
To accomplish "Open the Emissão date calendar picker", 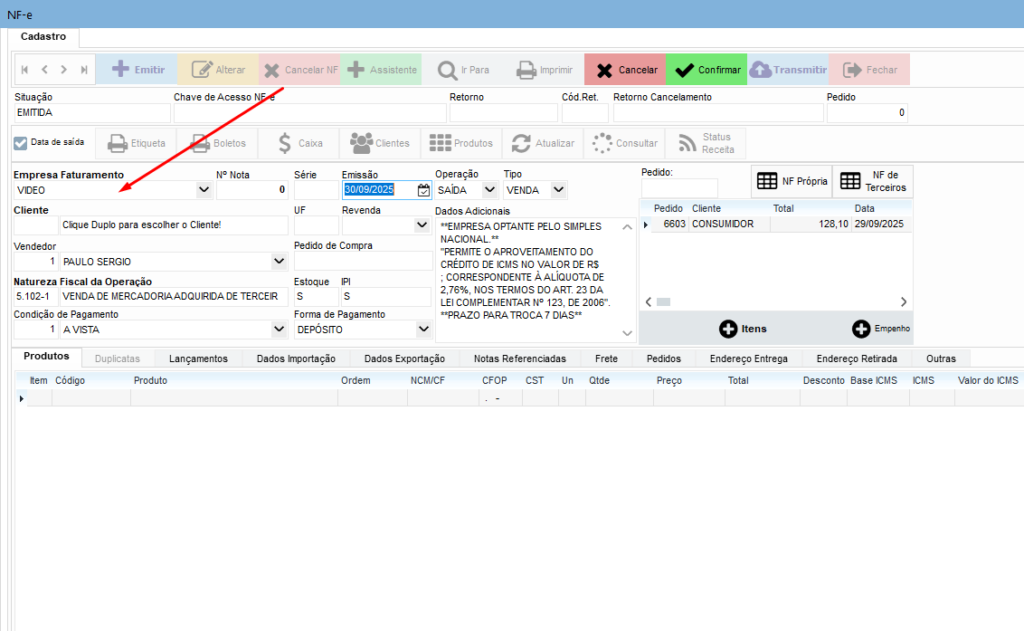I will [423, 190].
